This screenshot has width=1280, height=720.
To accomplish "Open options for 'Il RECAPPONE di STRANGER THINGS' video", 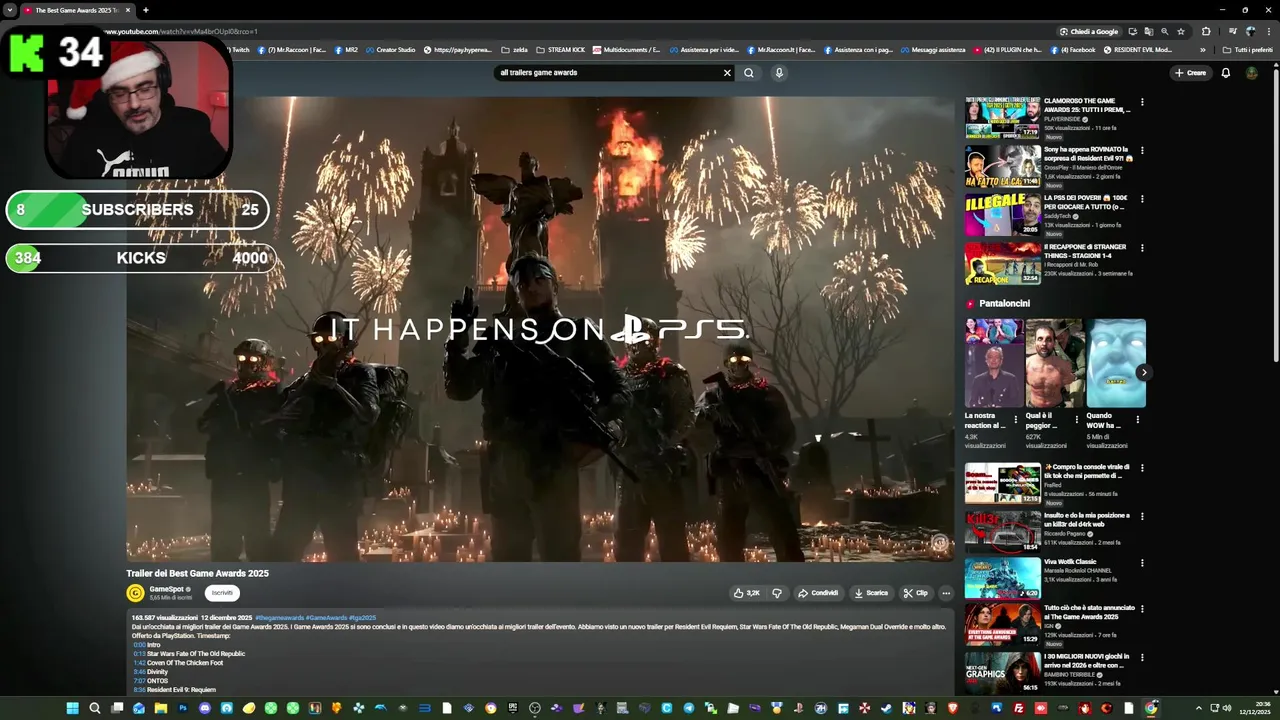I will 1142,248.
